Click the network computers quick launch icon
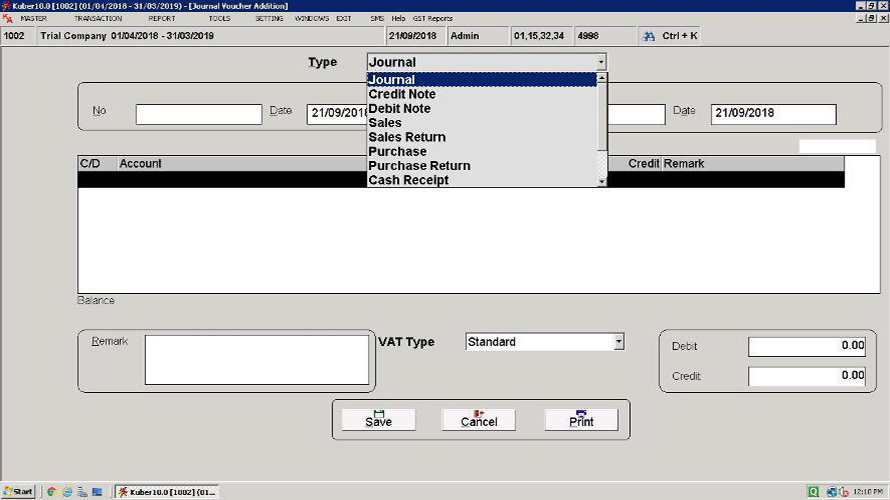Image resolution: width=890 pixels, height=500 pixels. 82,491
